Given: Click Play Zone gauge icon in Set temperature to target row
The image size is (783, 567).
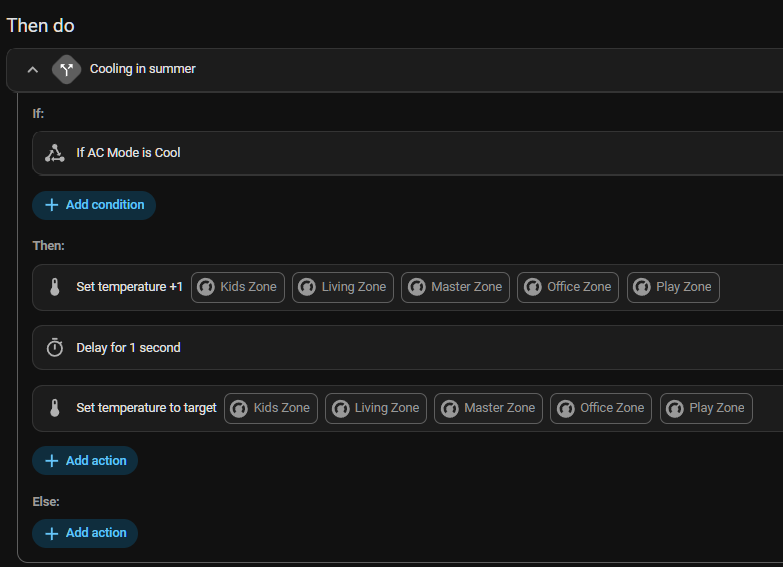Looking at the screenshot, I should tap(675, 409).
